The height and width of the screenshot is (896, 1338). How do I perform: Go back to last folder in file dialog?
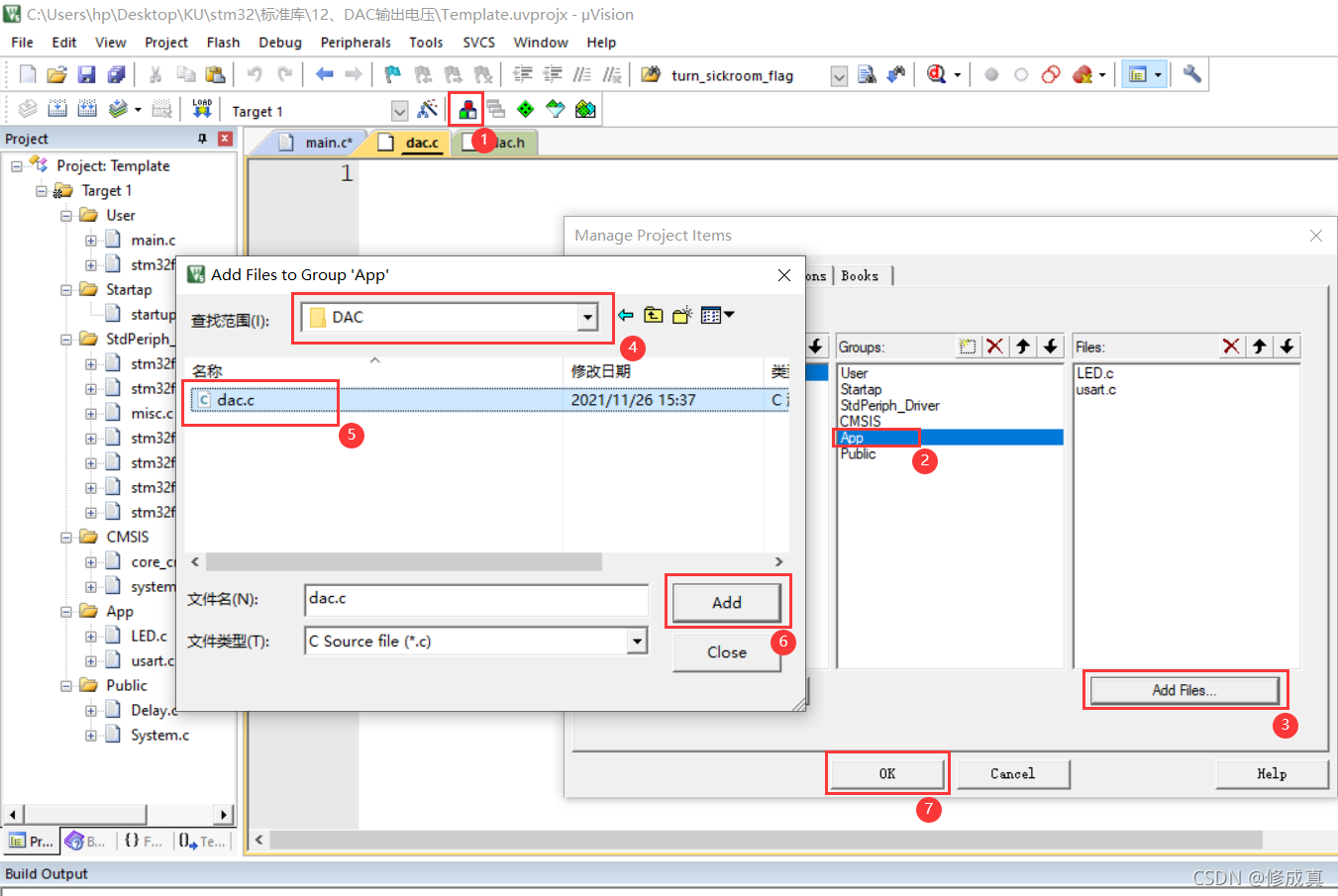[x=626, y=315]
